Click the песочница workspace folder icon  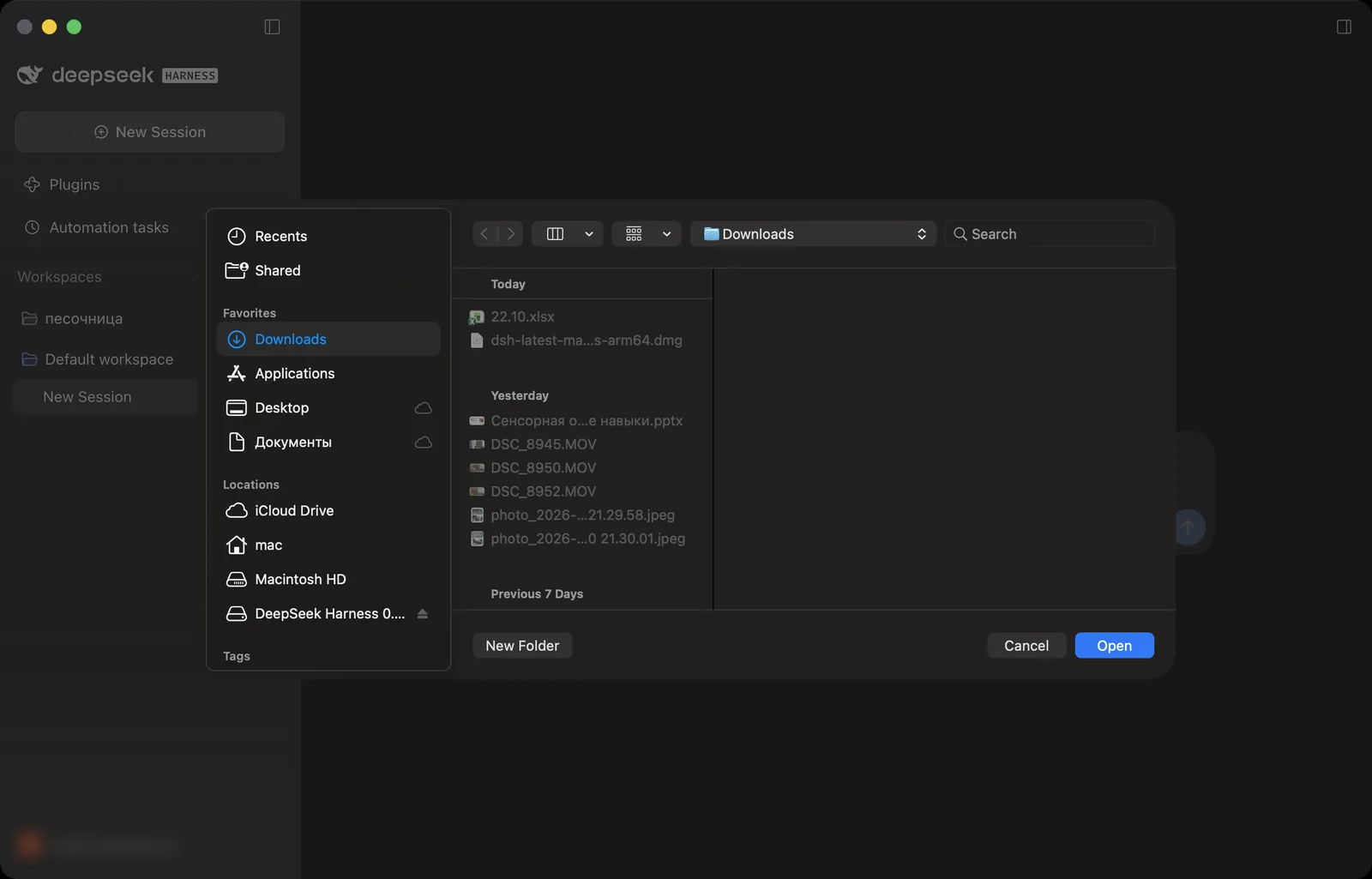29,318
